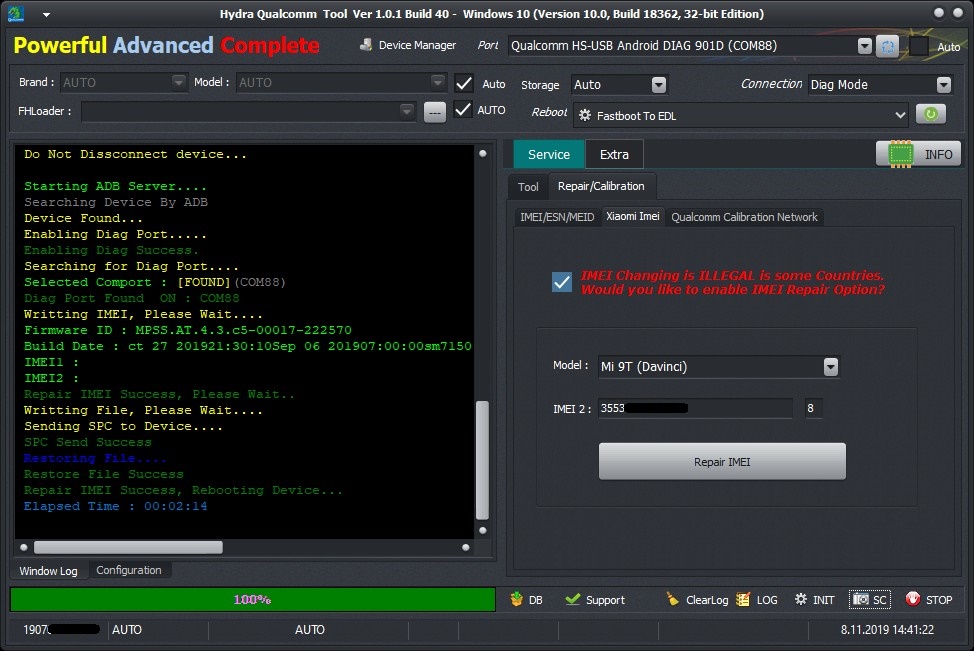Click the INIT gear icon
974x651 pixels.
(801, 599)
